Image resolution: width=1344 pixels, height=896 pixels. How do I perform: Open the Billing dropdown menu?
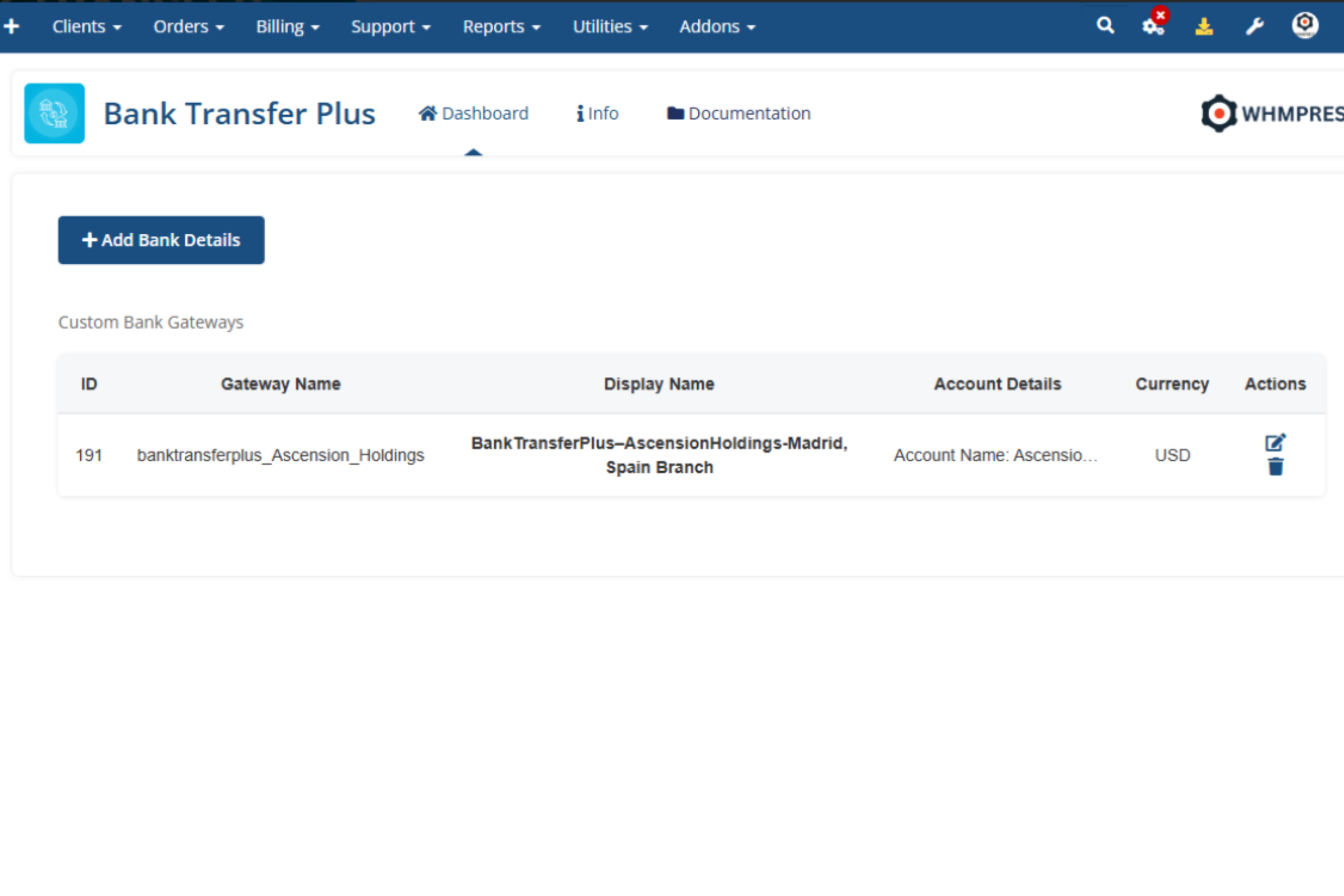pyautogui.click(x=287, y=27)
